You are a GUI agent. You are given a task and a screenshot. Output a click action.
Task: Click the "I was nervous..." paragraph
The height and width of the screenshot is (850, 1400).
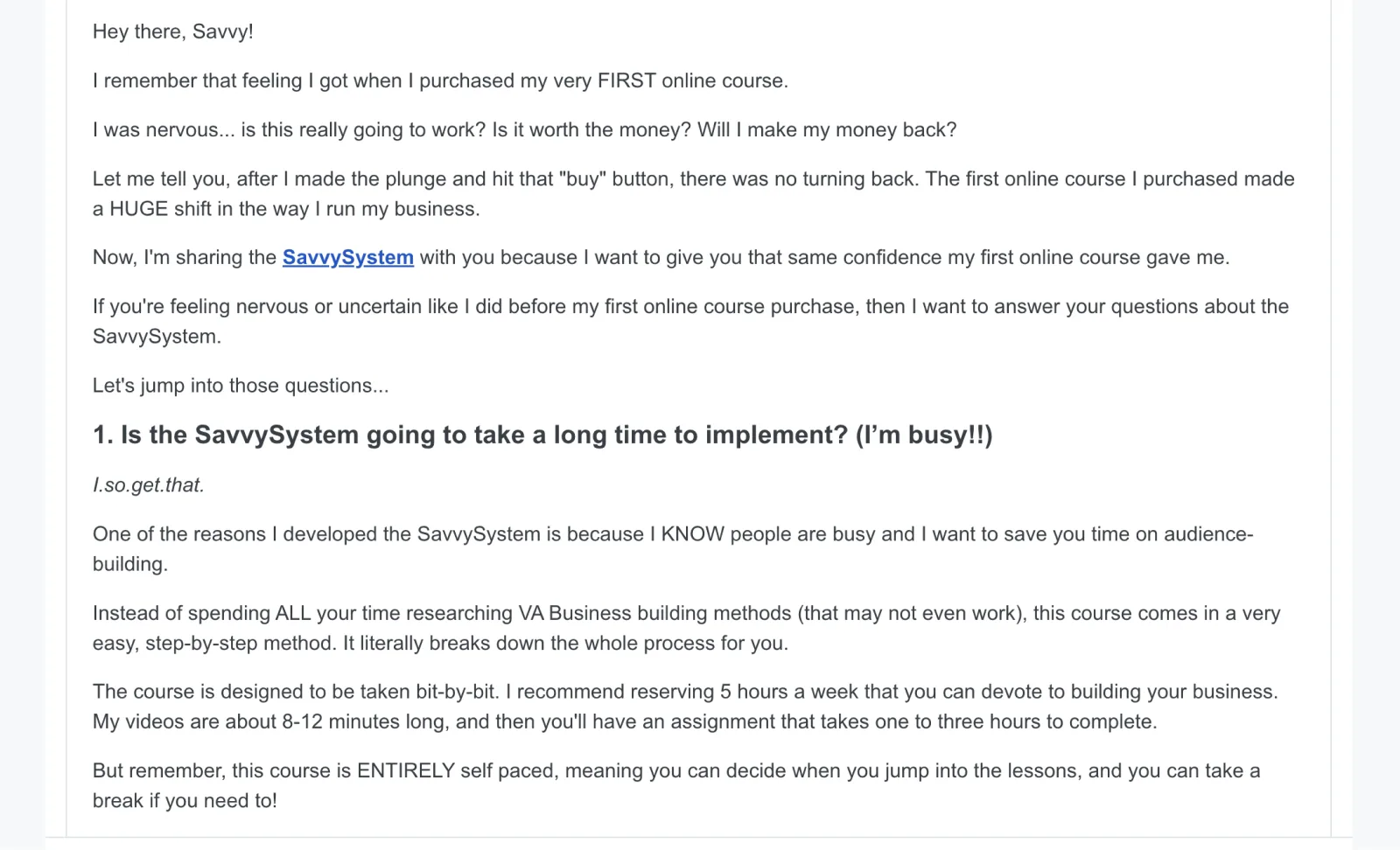[524, 130]
